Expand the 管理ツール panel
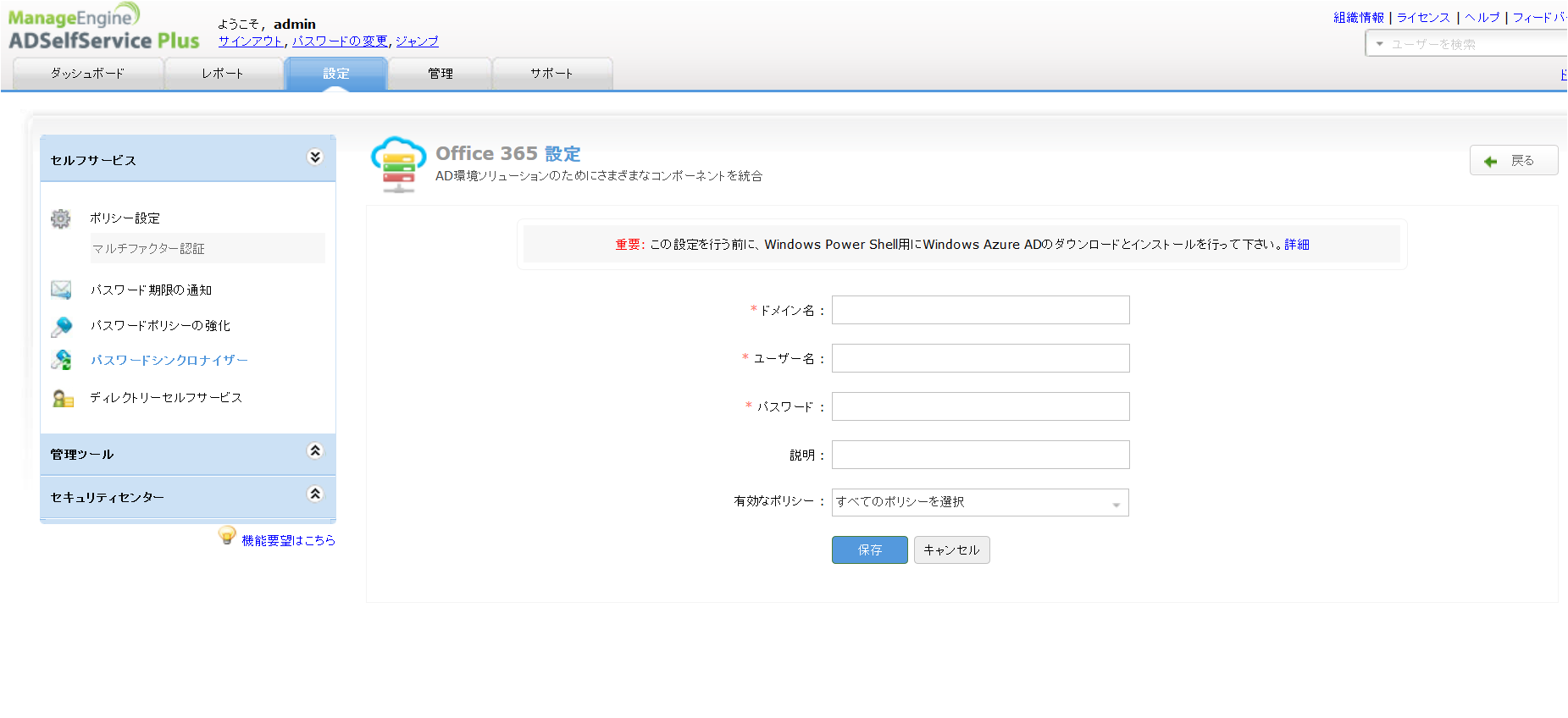1568x718 pixels. pyautogui.click(x=315, y=450)
